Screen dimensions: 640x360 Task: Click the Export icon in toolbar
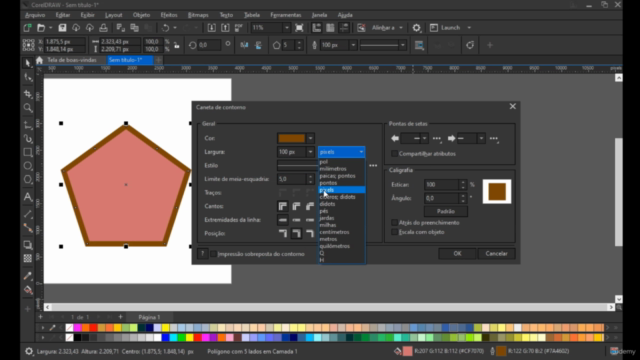tap(225, 28)
